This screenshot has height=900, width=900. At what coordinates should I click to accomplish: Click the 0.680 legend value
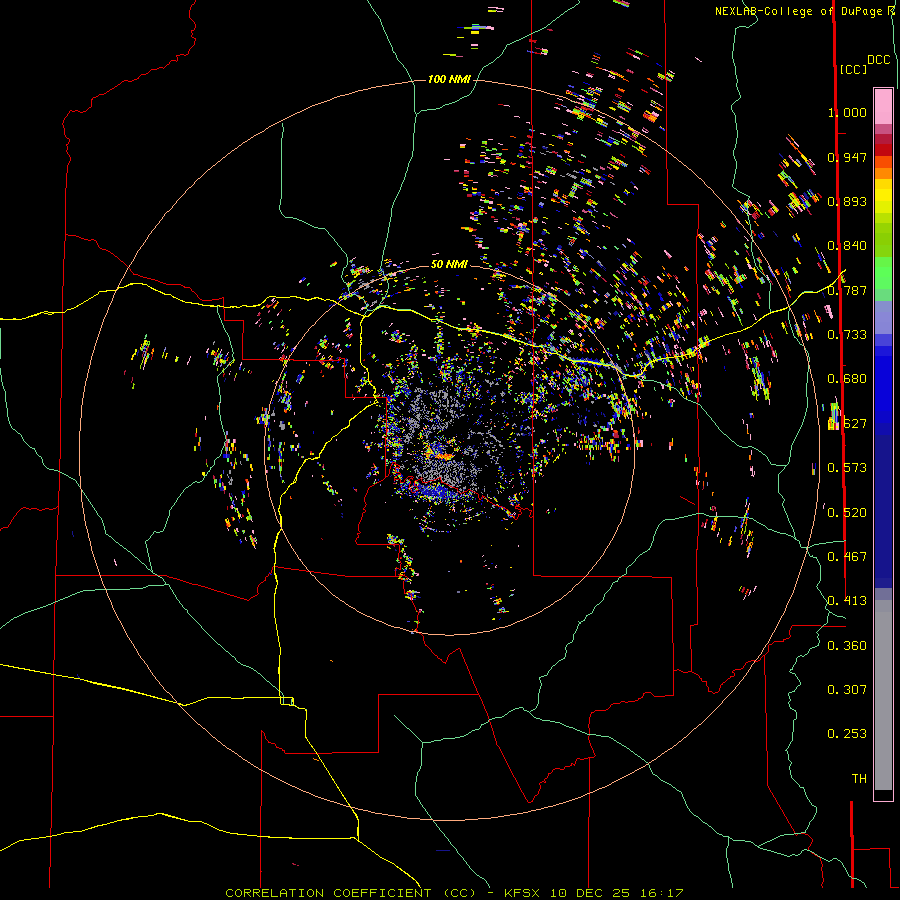tap(847, 379)
